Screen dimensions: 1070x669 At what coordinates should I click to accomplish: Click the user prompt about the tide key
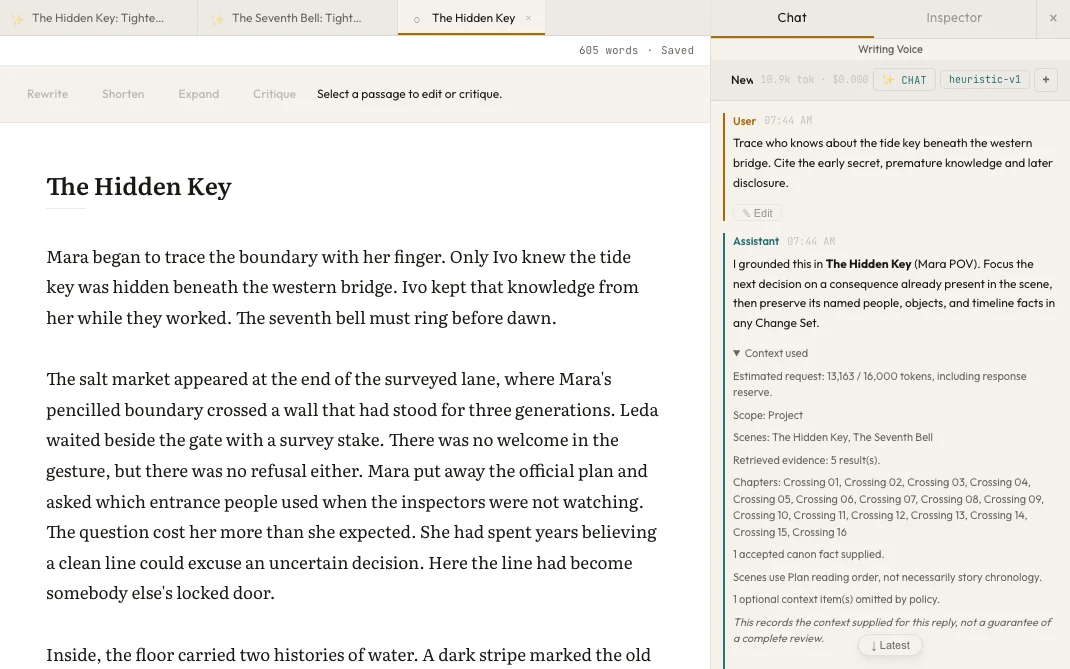893,163
